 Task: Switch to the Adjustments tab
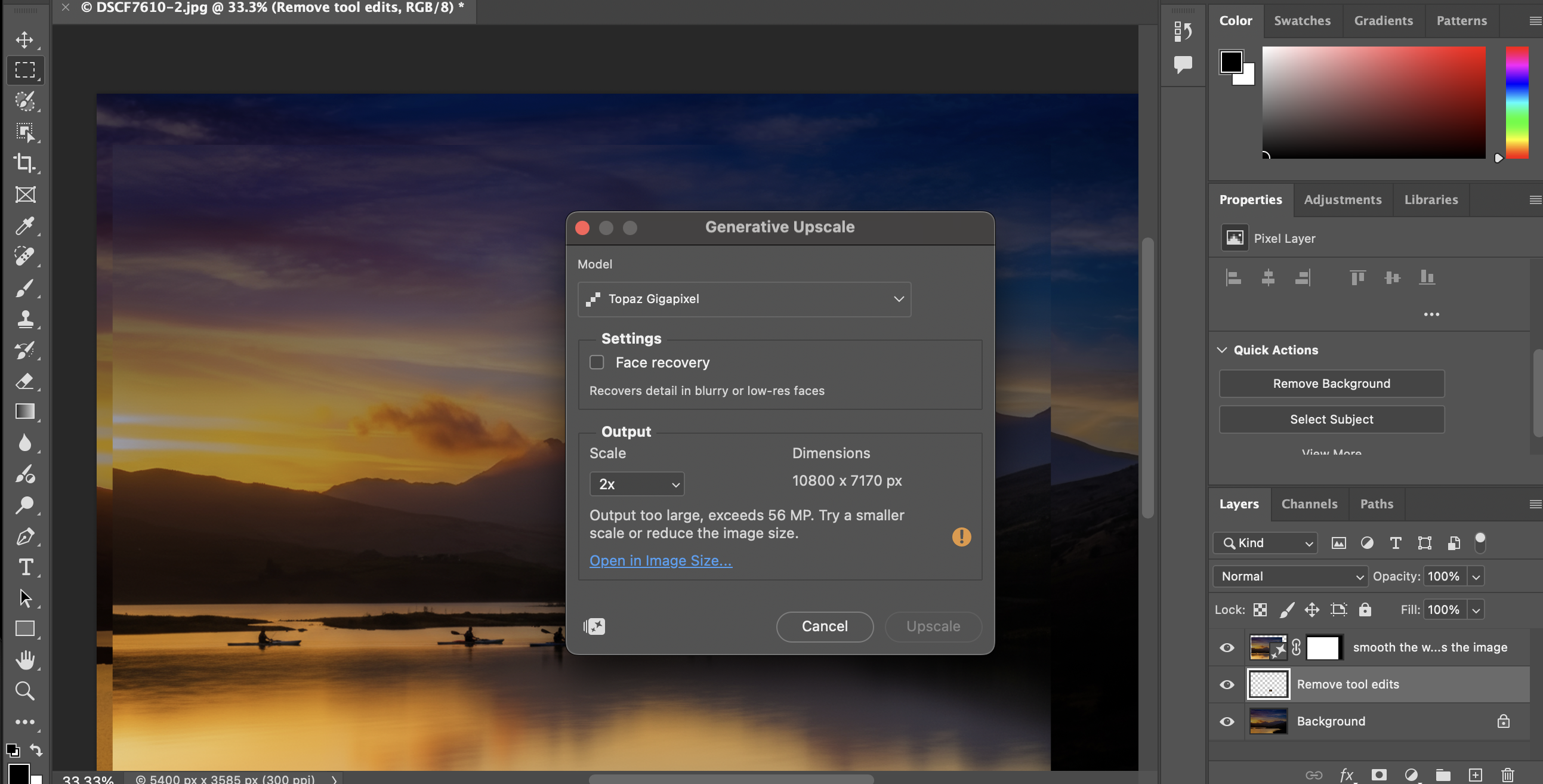1343,199
